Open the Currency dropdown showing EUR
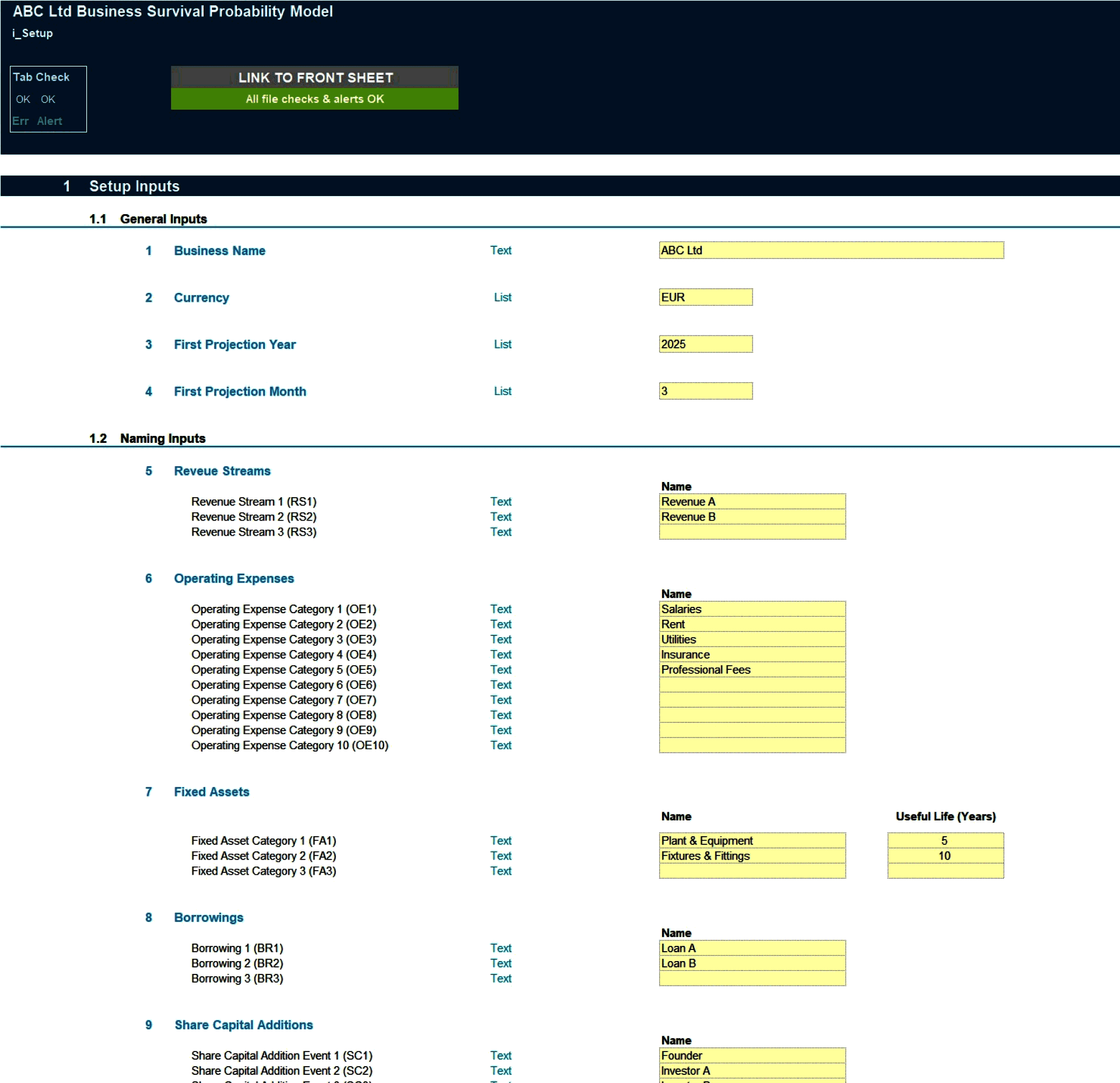Image resolution: width=1120 pixels, height=1083 pixels. [705, 297]
